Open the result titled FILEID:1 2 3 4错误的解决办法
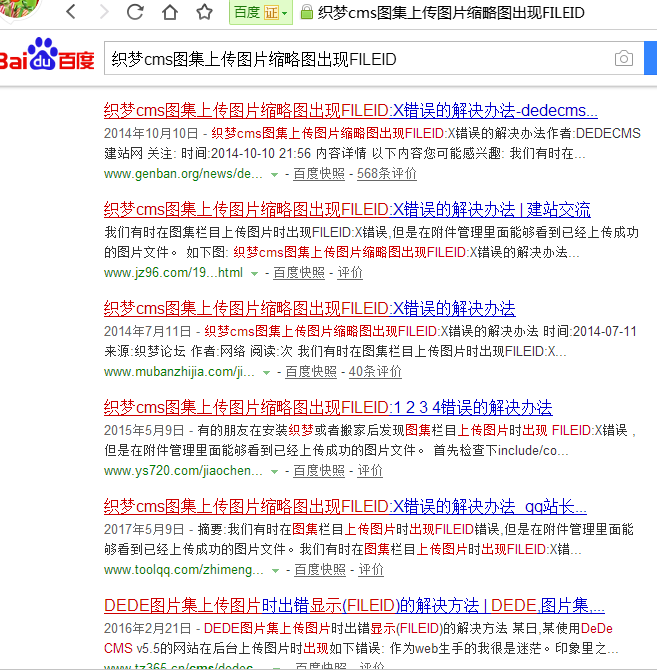This screenshot has height=670, width=657. (328, 408)
